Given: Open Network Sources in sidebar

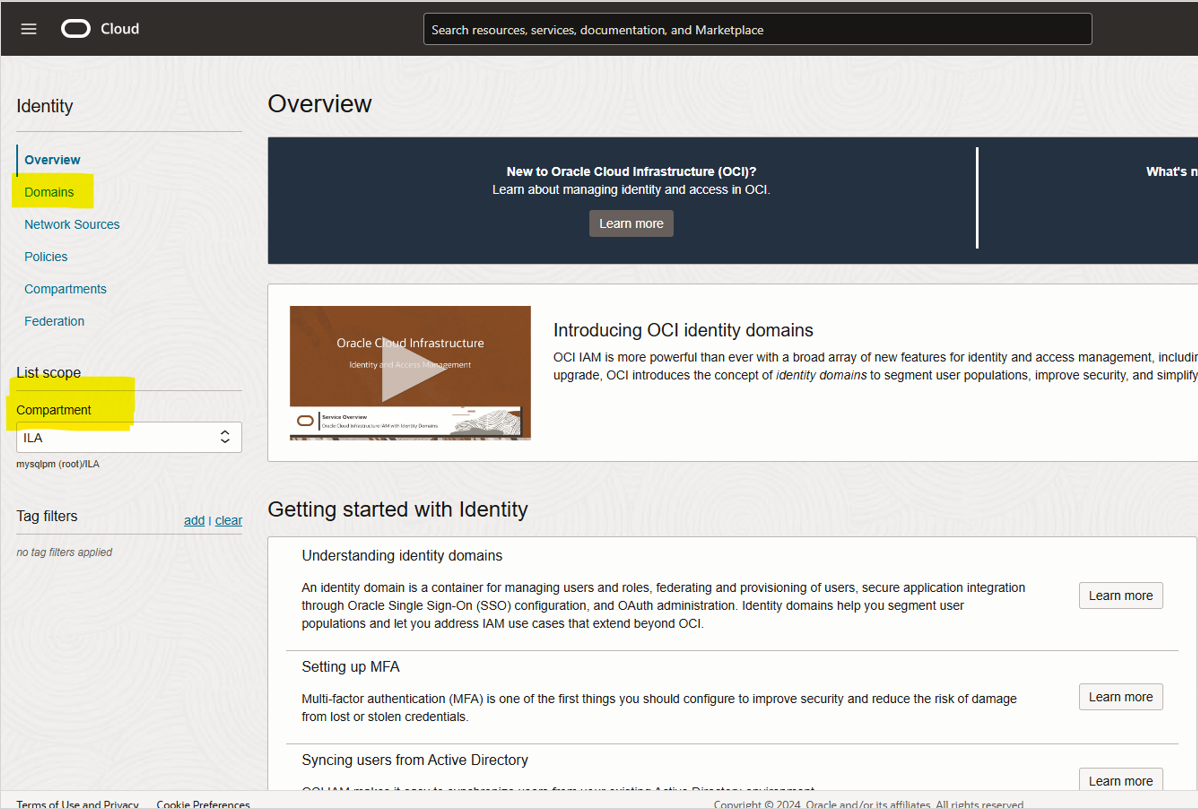Looking at the screenshot, I should click(x=72, y=225).
